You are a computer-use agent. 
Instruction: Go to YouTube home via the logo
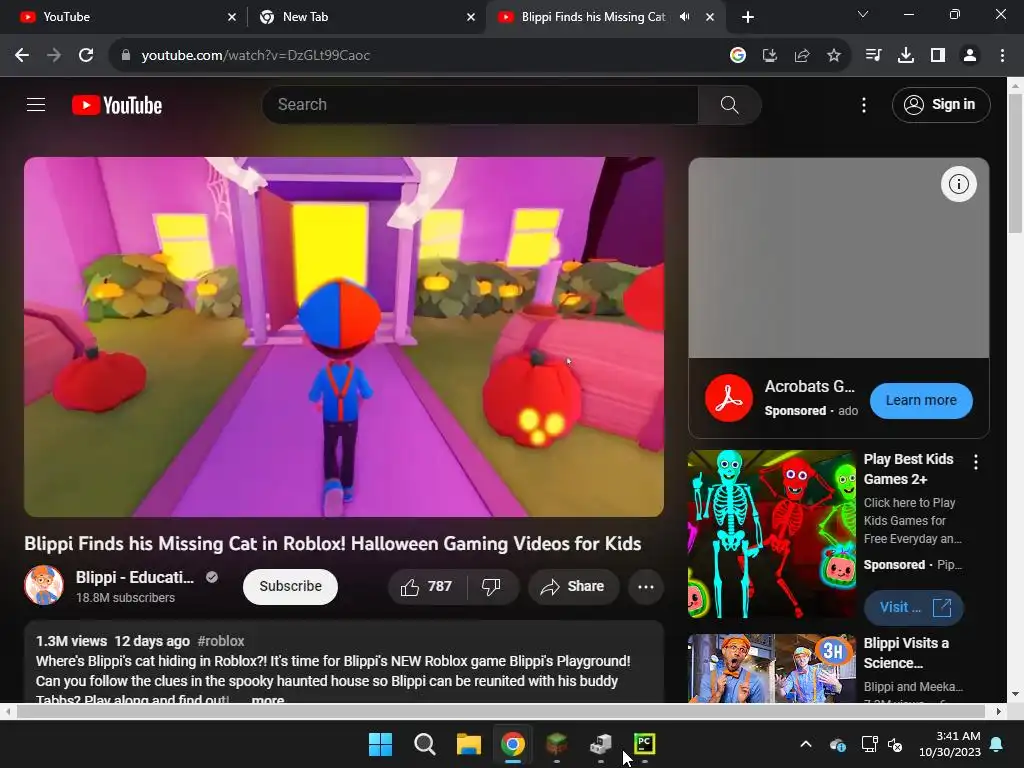117,105
